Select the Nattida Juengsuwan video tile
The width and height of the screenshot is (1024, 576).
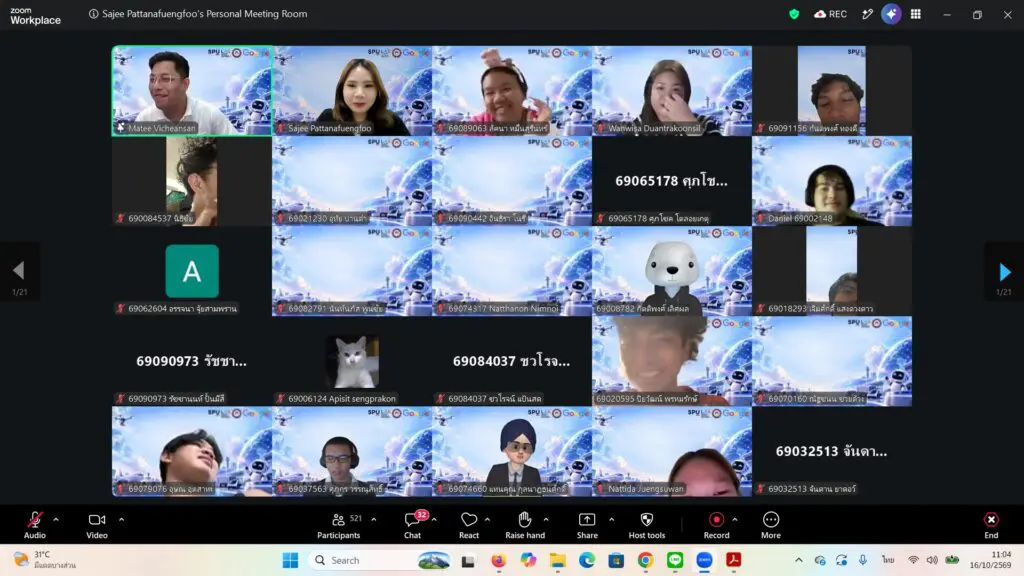[x=672, y=451]
